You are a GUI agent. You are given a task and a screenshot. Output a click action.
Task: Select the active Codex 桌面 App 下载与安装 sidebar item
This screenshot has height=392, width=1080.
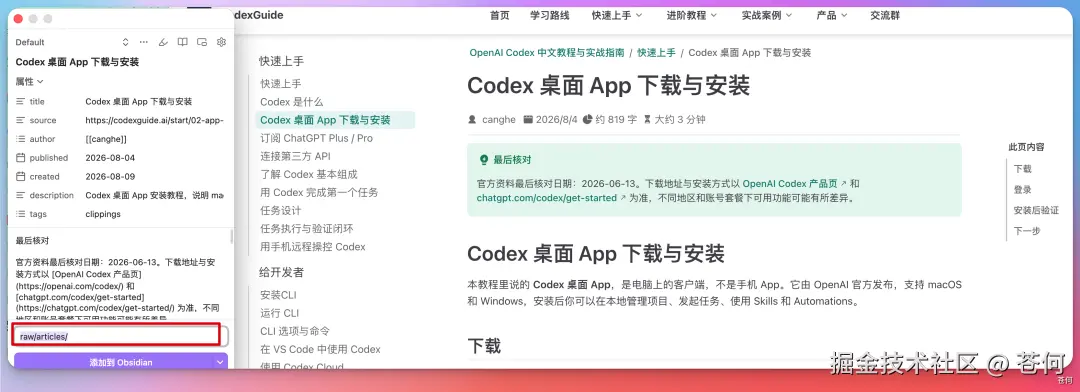pyautogui.click(x=335, y=120)
